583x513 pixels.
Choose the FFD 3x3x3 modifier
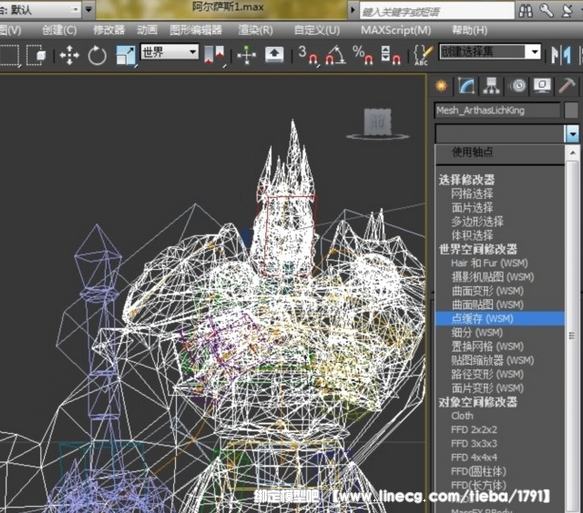(x=474, y=443)
